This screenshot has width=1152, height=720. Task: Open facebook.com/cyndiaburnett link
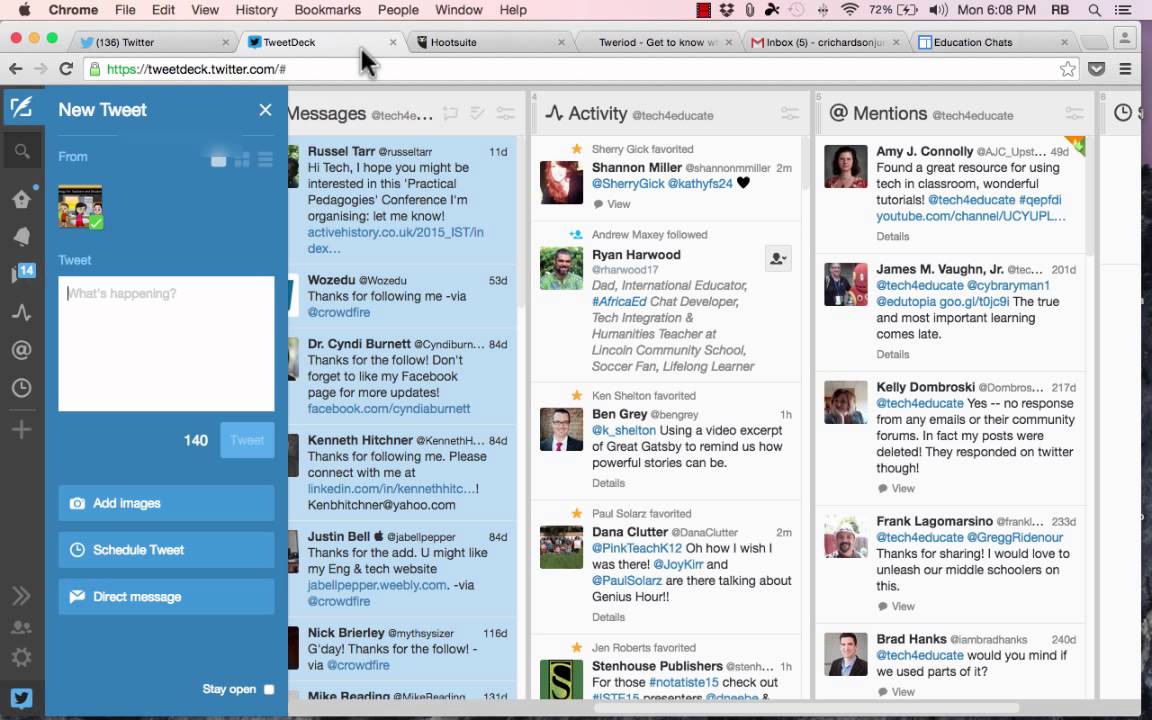point(389,408)
